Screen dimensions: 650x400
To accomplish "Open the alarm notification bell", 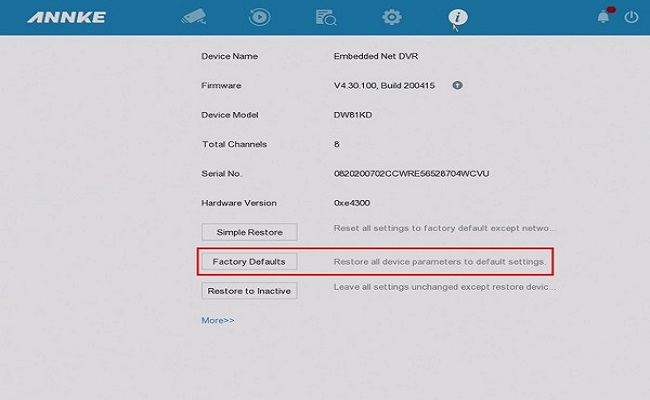I will coord(604,17).
